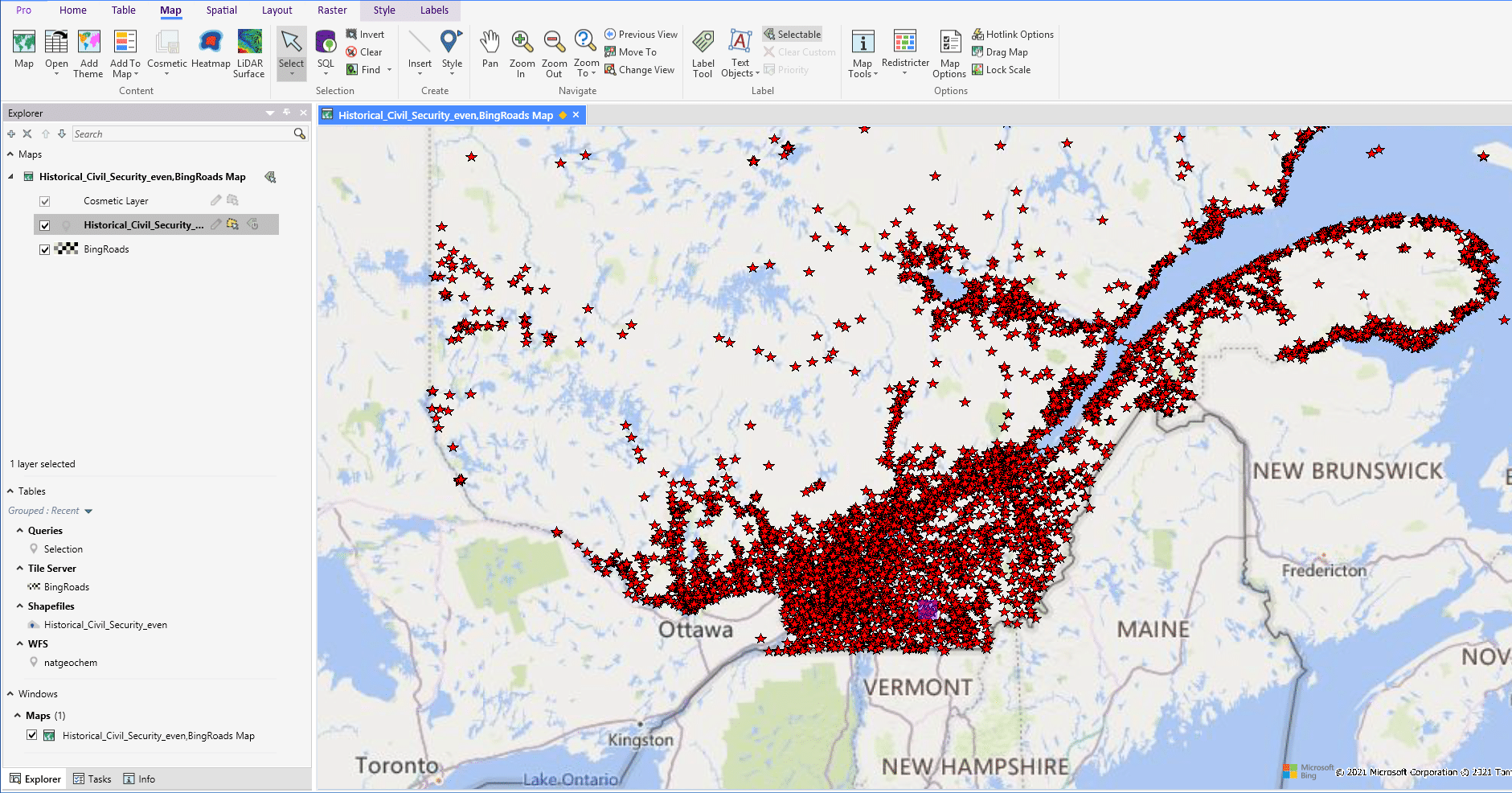Toggle the Selectable option in the Label group

tap(792, 34)
